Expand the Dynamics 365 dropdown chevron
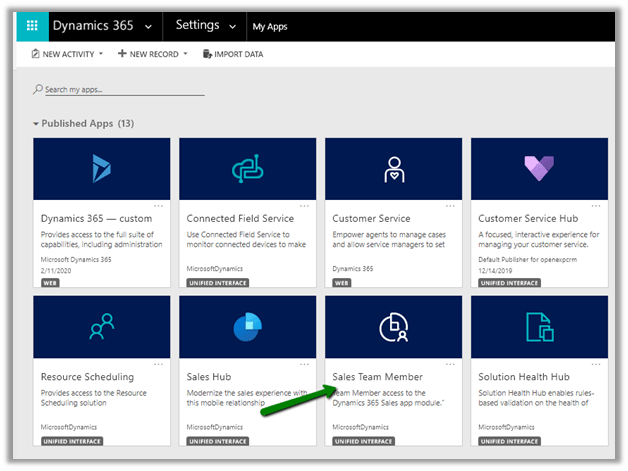628x471 pixels. (x=149, y=26)
